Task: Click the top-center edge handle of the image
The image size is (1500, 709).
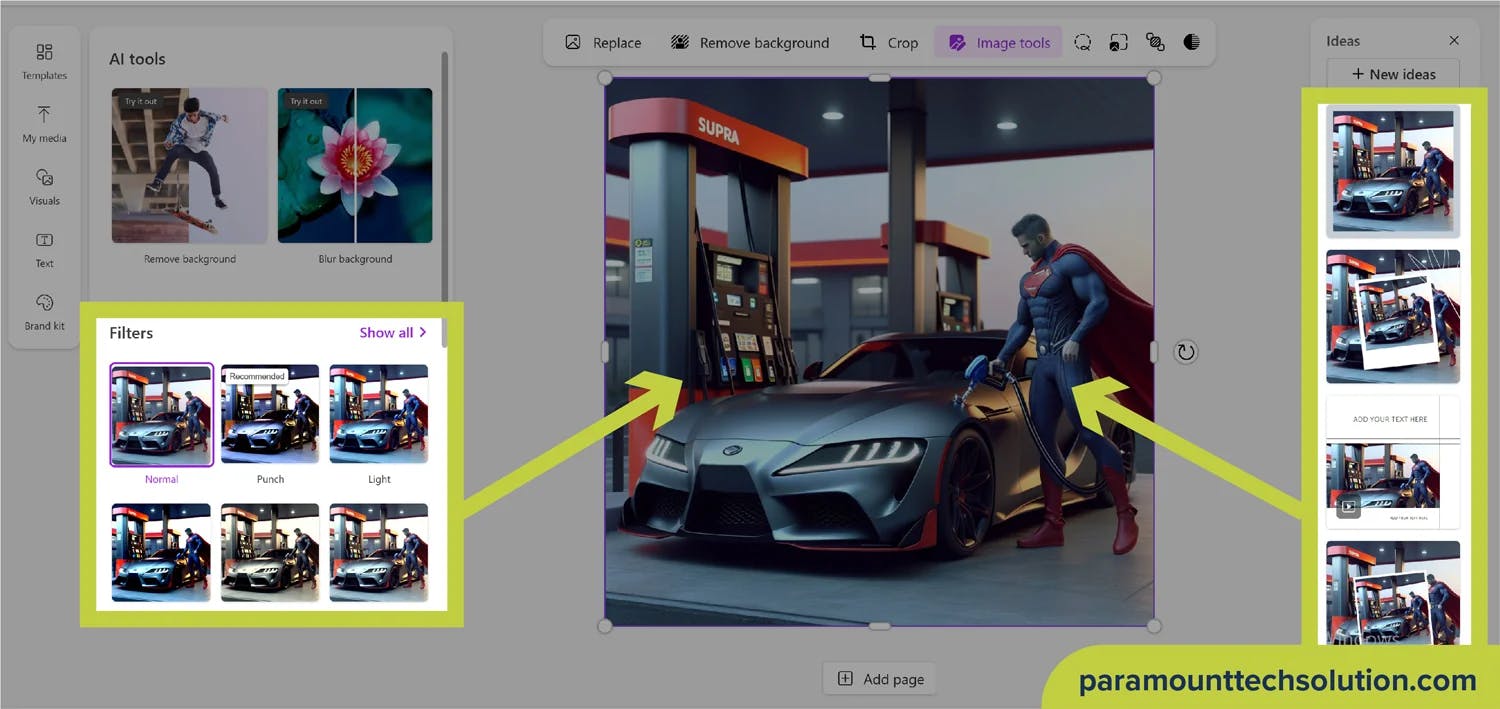Action: (879, 78)
